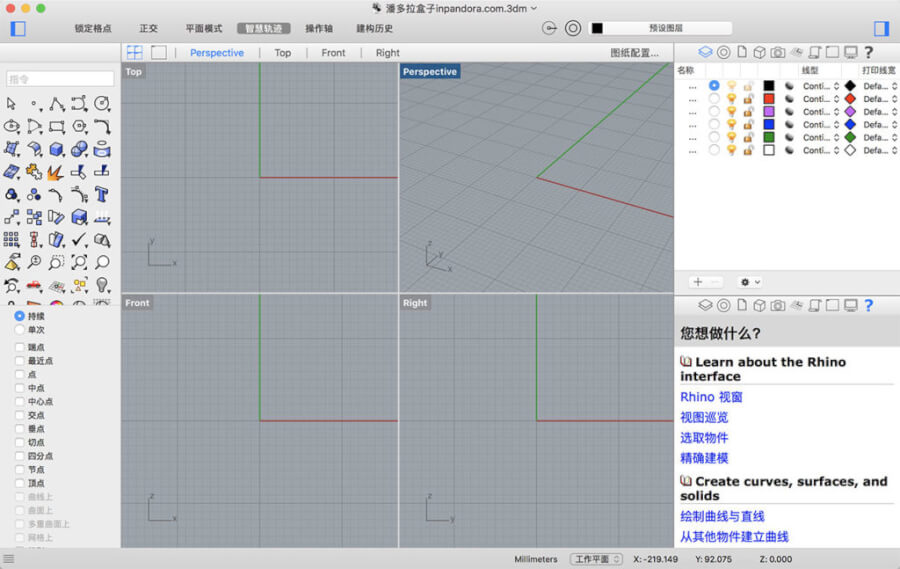Enable the 中点 snap checkbox
The image size is (900, 569).
pos(20,388)
